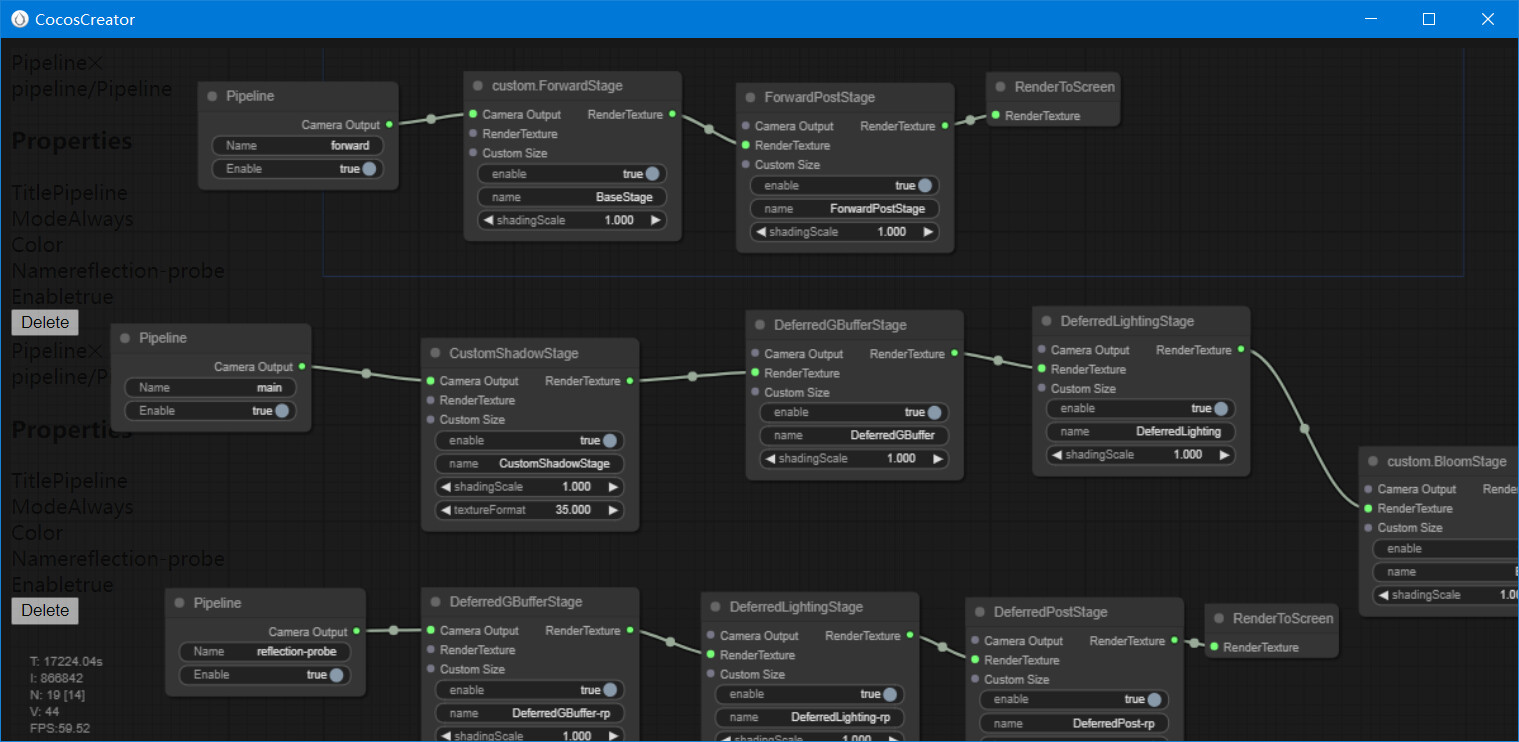Viewport: 1519px width, 742px height.
Task: Select RenderTexture port of RenderToScreen beside ForwardPostStage
Action: point(996,116)
